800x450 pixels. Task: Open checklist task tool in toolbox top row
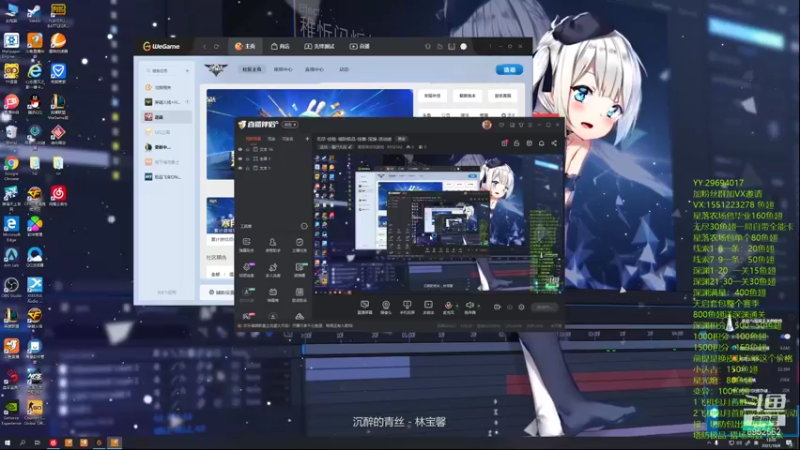(299, 244)
